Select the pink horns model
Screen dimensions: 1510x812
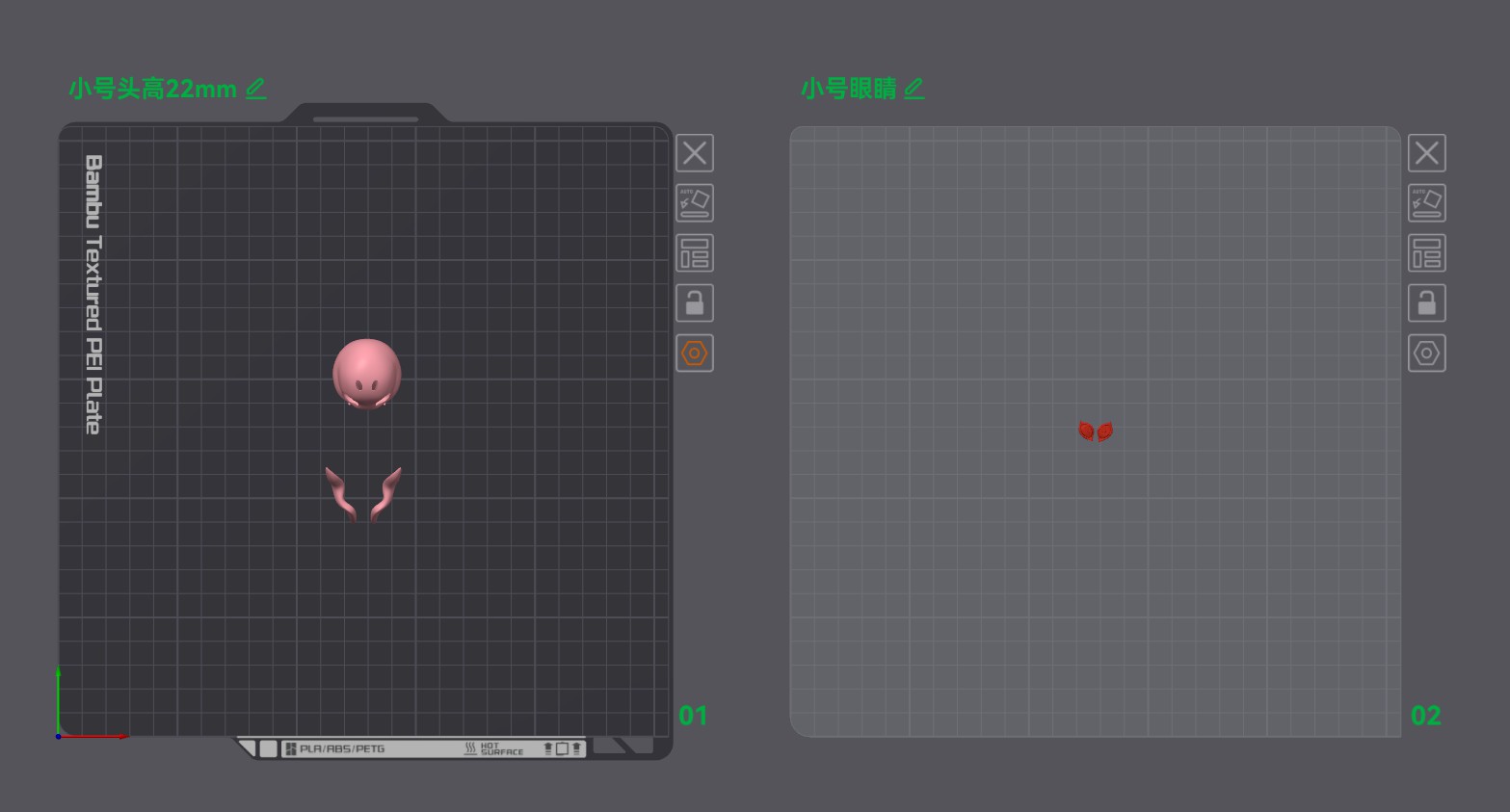click(x=363, y=494)
